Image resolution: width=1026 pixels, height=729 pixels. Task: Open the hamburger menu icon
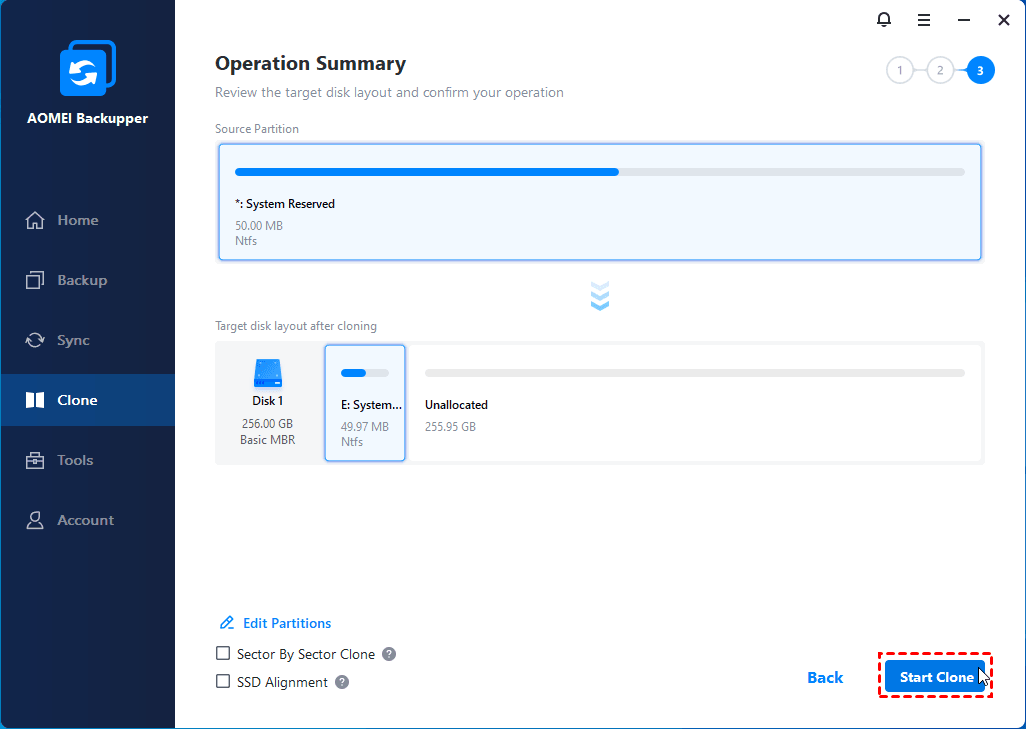point(924,20)
